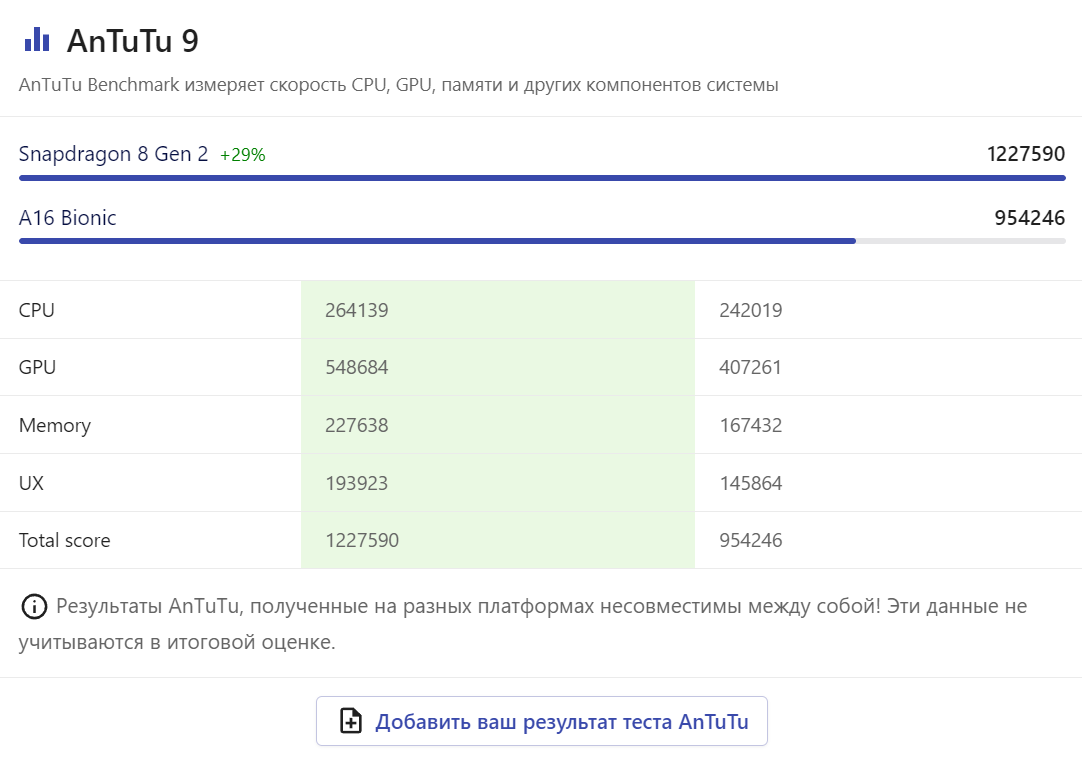Select the Memory row label

(55, 426)
